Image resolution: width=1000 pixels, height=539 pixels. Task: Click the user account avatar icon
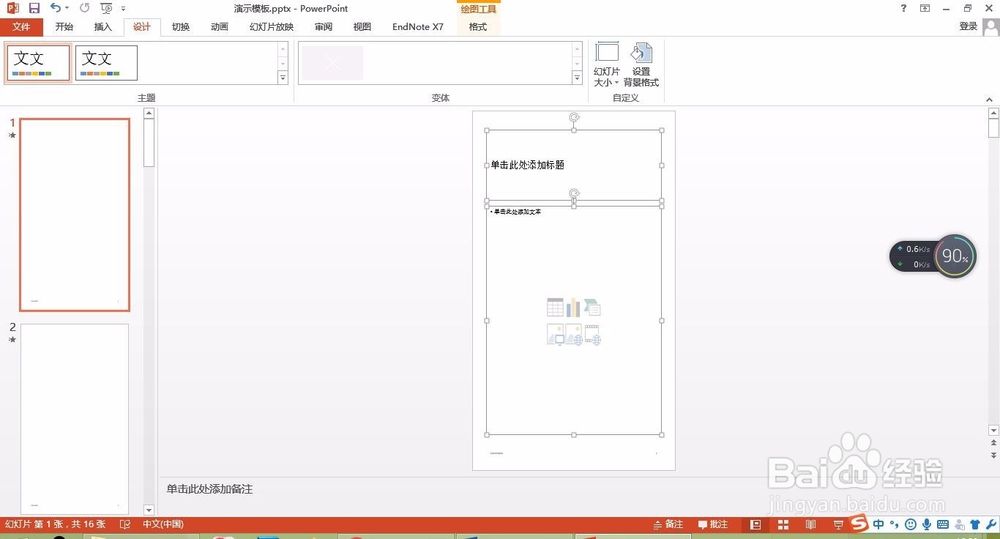pyautogui.click(x=991, y=27)
